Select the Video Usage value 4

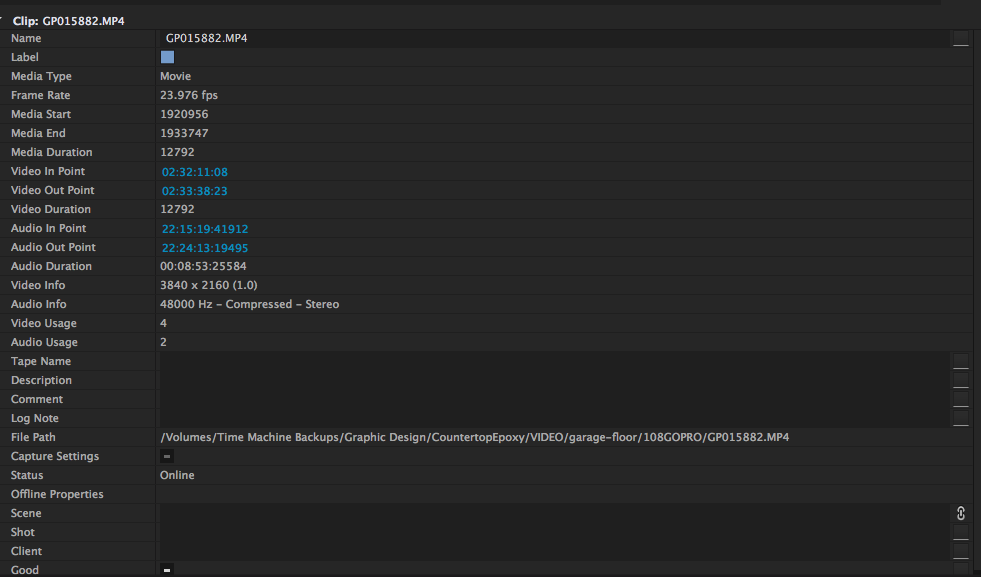click(163, 323)
